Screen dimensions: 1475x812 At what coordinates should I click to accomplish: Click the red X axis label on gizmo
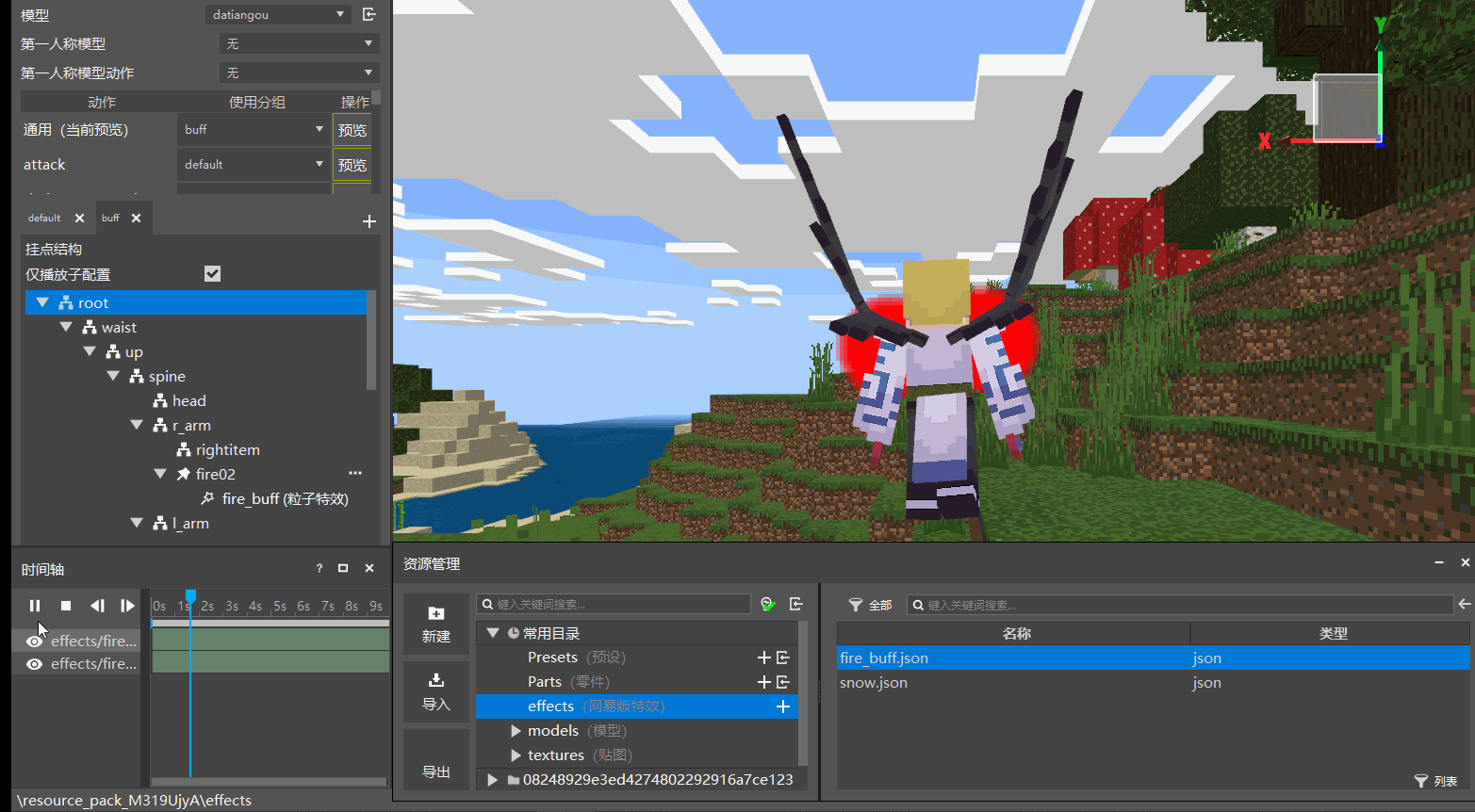tap(1265, 140)
